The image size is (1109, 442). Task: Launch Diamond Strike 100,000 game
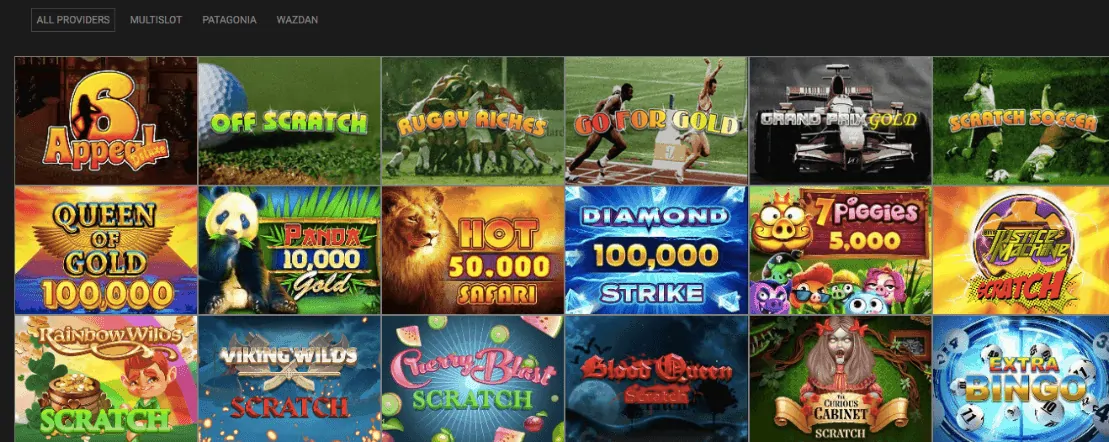(656, 250)
